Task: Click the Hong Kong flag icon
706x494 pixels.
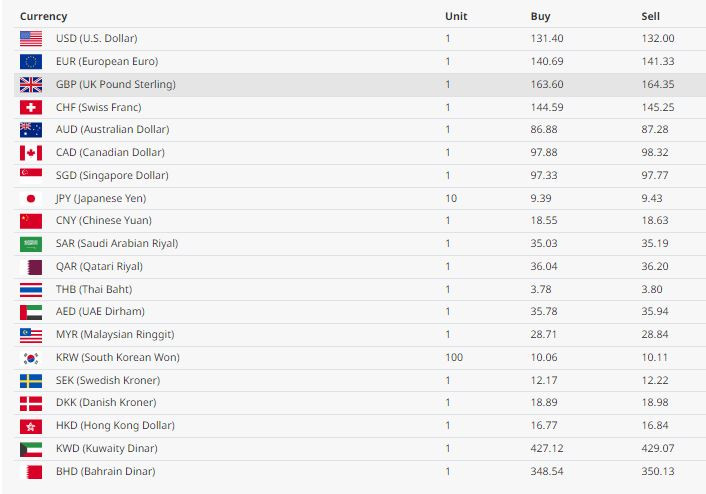Action: point(31,426)
